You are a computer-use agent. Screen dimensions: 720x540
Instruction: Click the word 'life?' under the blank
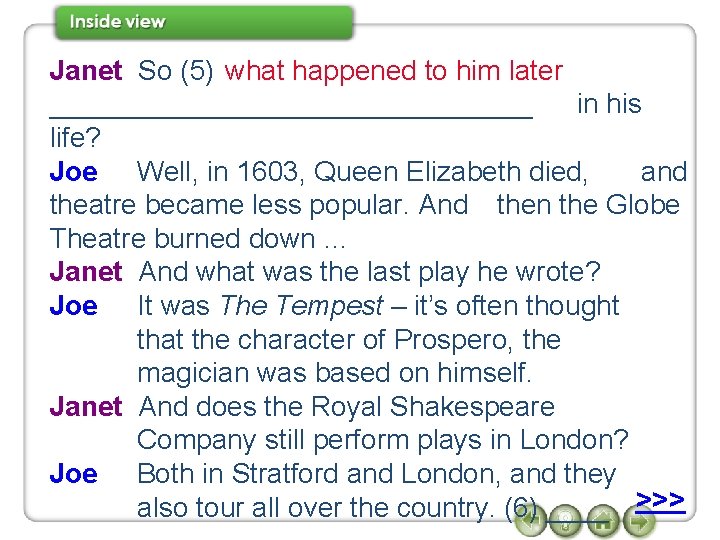(x=75, y=138)
